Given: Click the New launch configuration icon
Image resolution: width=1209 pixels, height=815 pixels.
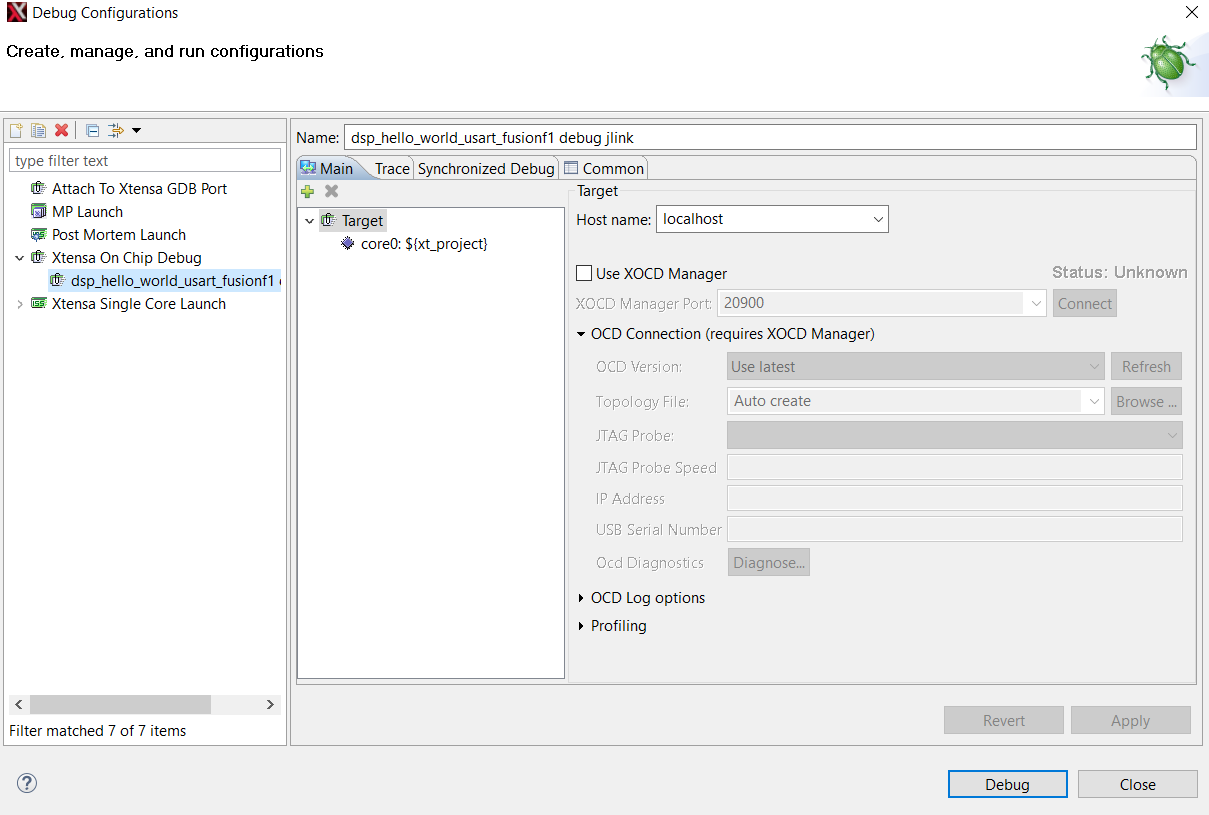Looking at the screenshot, I should point(16,130).
